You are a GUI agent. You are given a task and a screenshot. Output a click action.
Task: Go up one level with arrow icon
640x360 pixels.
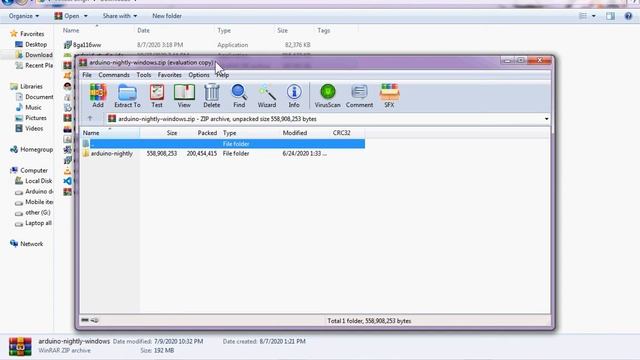click(90, 119)
